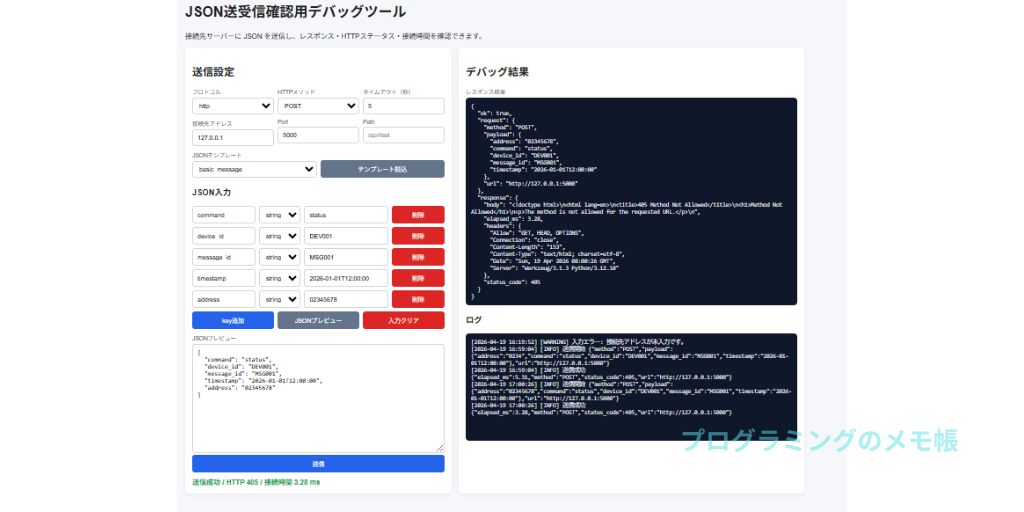This screenshot has height=512, width=1024.
Task: Open the type dropdown for the command row
Action: pos(279,215)
